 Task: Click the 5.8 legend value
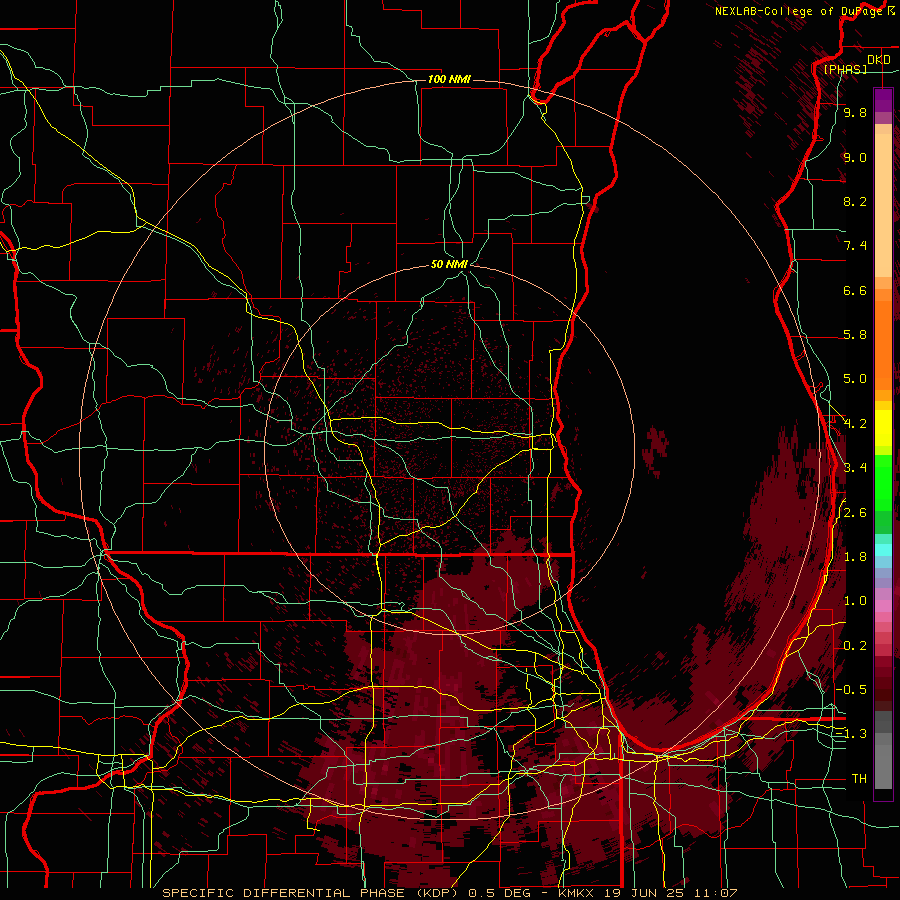(855, 335)
